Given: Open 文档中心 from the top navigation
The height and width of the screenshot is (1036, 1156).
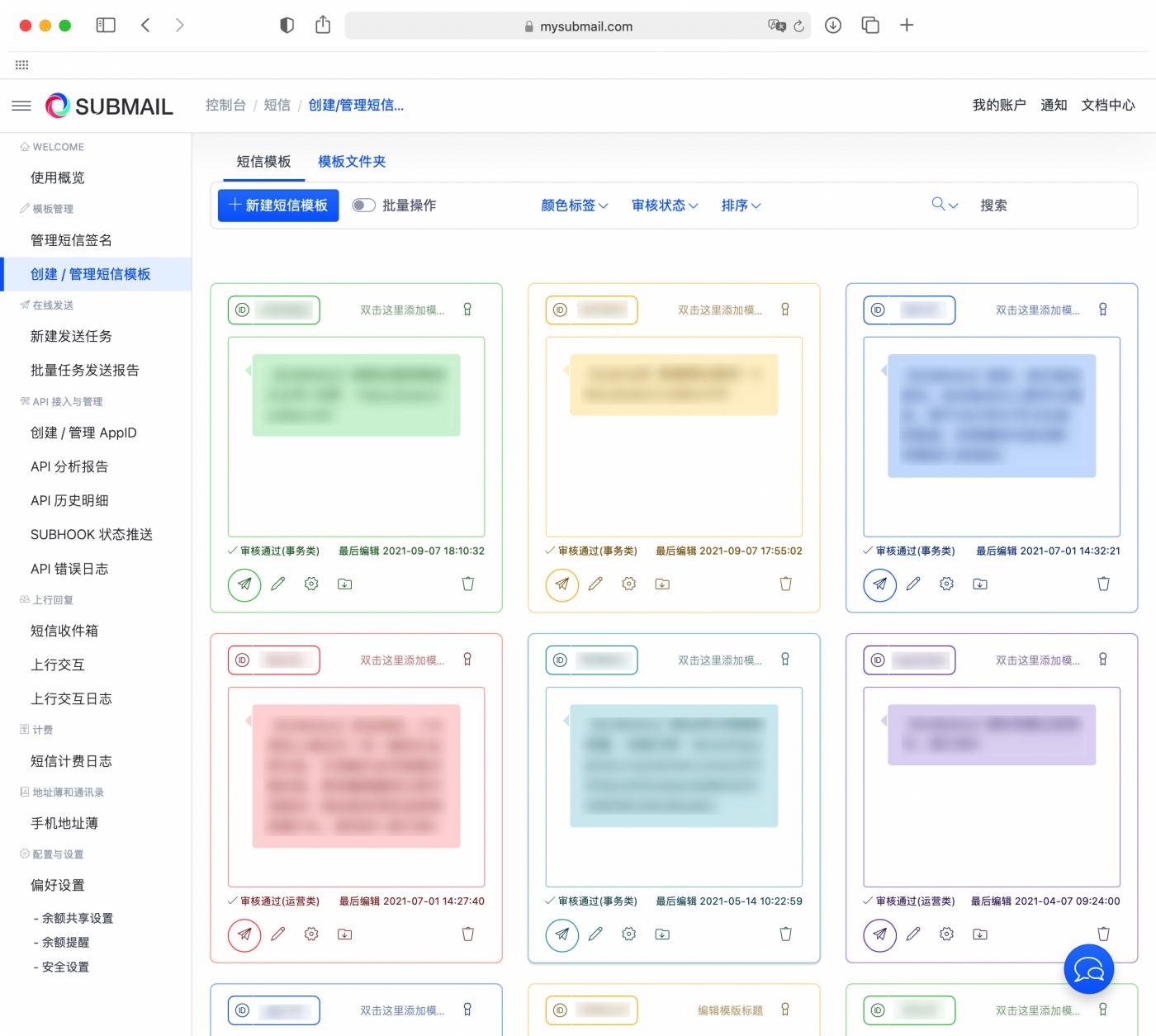Looking at the screenshot, I should [x=1108, y=105].
